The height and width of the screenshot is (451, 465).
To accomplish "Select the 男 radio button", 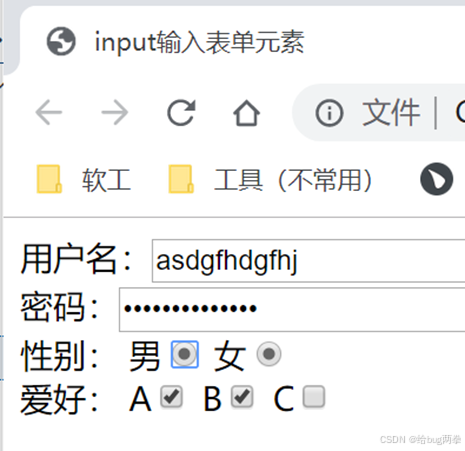I will 185,354.
